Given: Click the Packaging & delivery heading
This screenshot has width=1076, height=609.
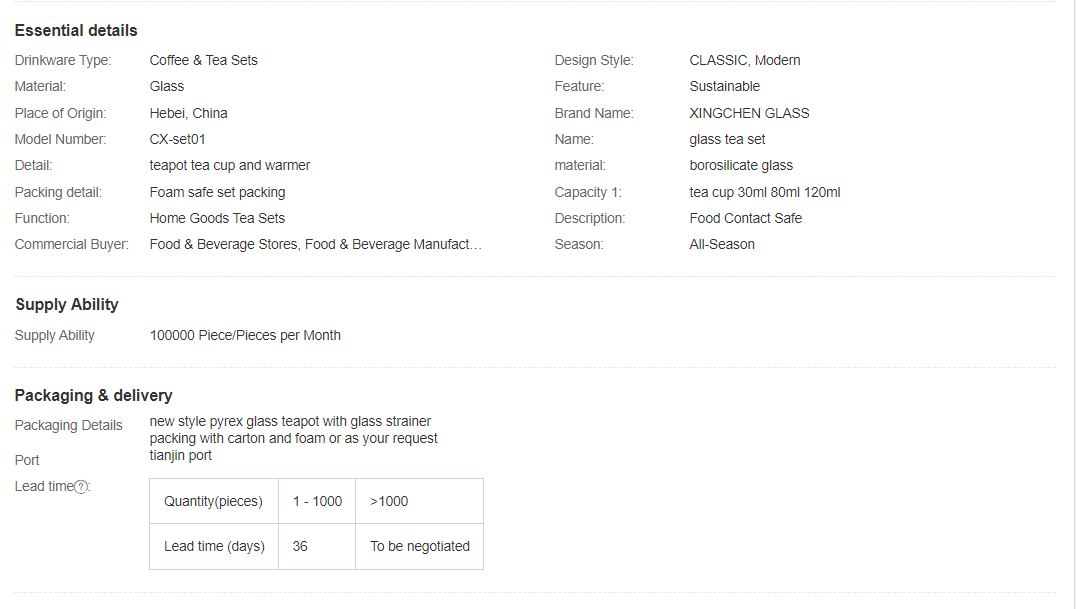Looking at the screenshot, I should 94,395.
